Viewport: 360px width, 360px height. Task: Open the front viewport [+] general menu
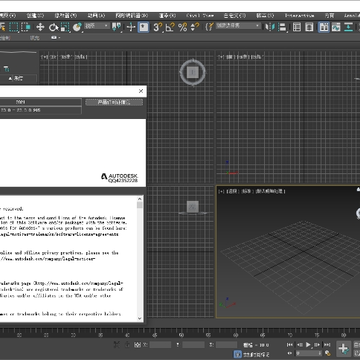[220, 57]
